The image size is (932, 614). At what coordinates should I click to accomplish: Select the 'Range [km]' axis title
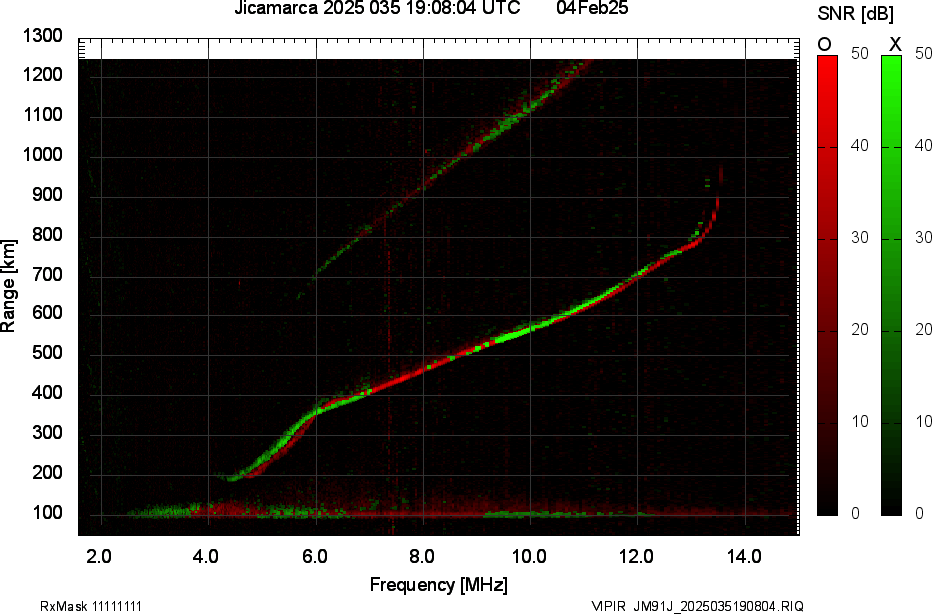point(8,286)
